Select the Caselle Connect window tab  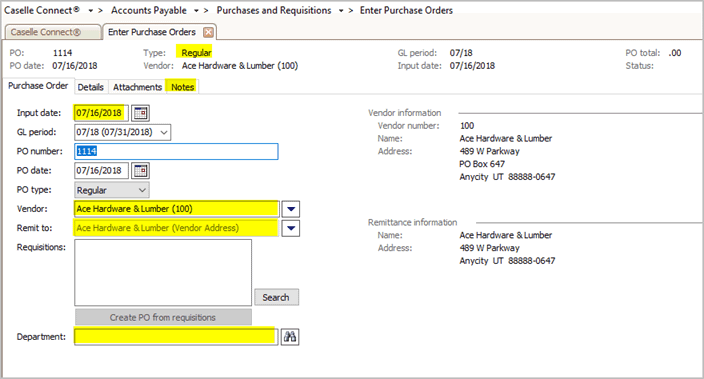(x=53, y=32)
